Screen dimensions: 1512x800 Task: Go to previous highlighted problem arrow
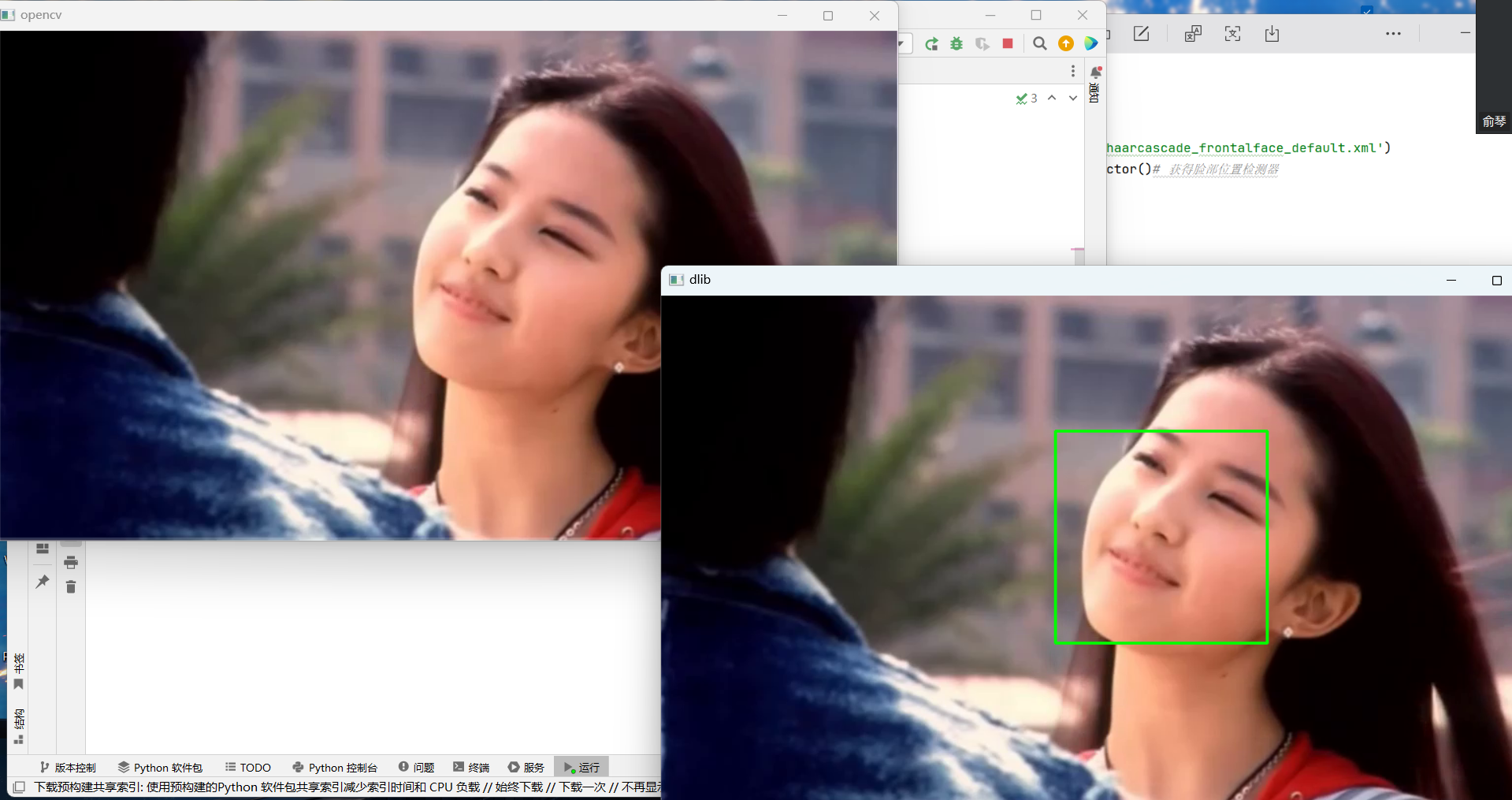point(1052,98)
